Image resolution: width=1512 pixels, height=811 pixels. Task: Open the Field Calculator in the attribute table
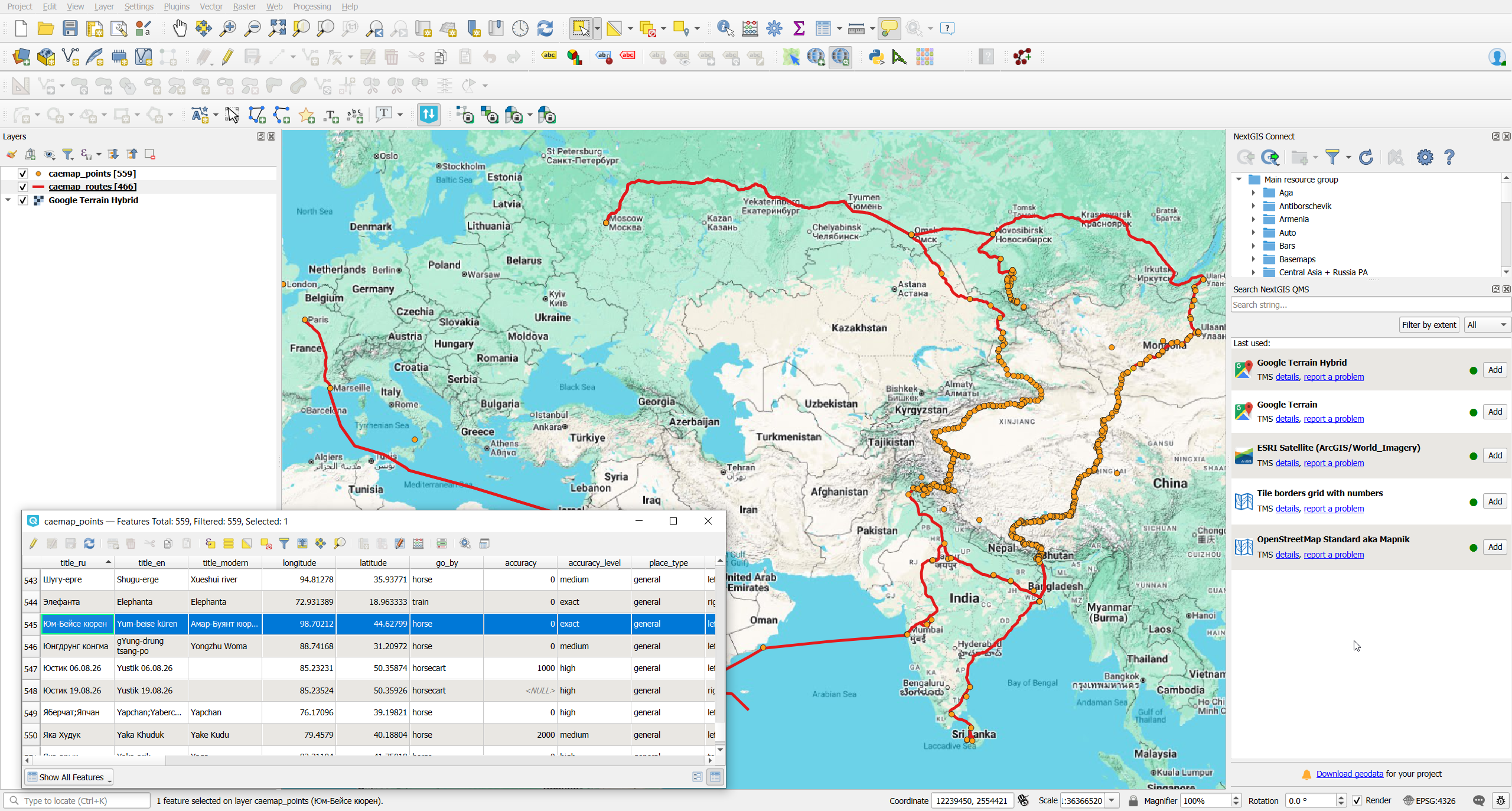pos(418,543)
